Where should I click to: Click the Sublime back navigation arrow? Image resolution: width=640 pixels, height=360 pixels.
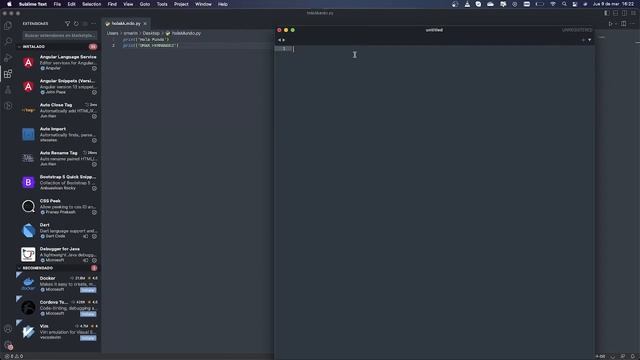pos(279,40)
